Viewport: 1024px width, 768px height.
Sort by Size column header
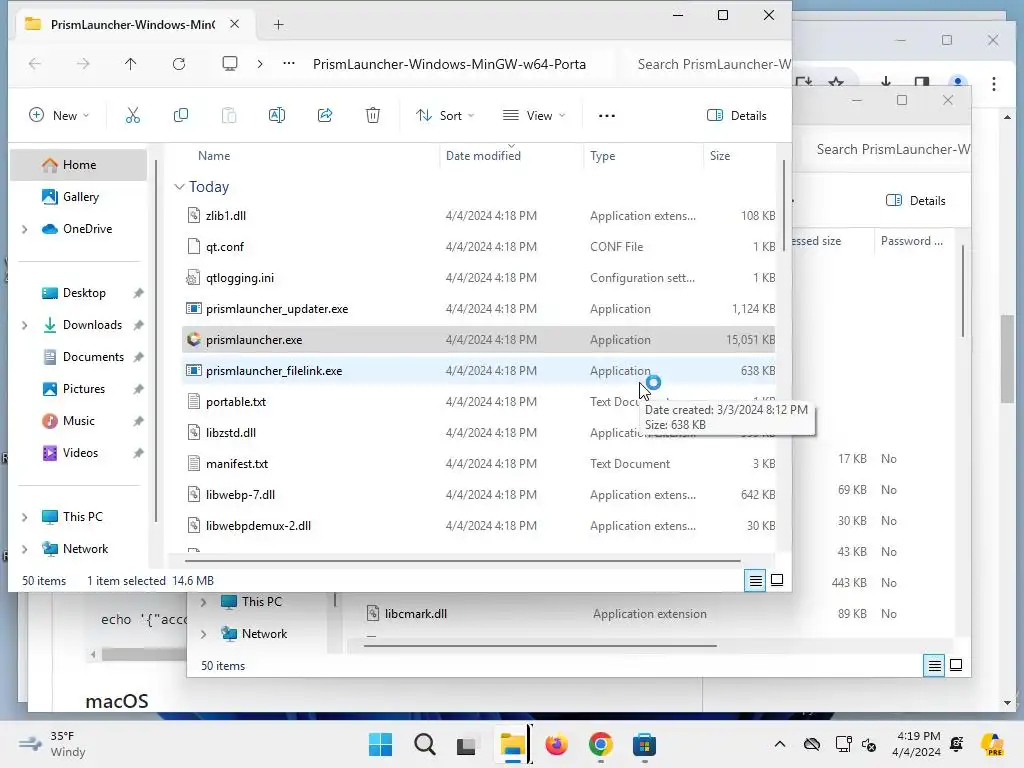coord(720,156)
